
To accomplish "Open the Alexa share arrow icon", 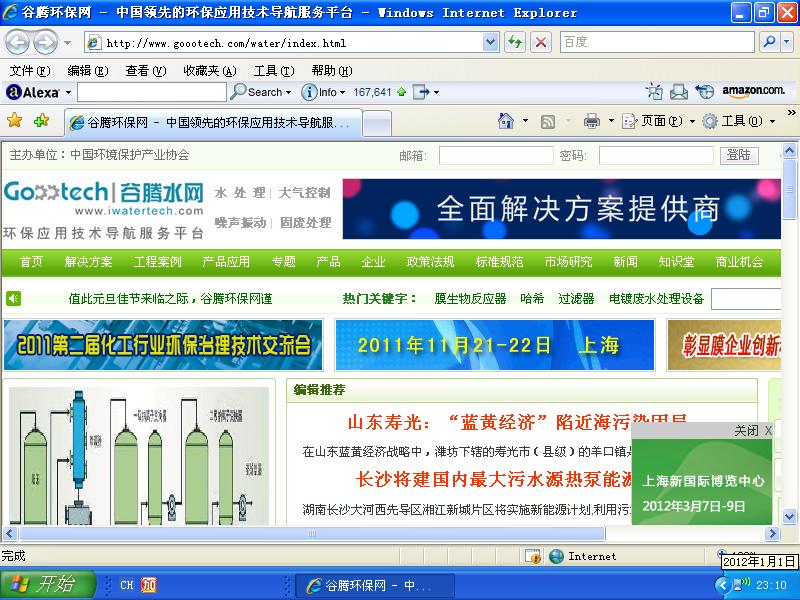I will point(421,92).
